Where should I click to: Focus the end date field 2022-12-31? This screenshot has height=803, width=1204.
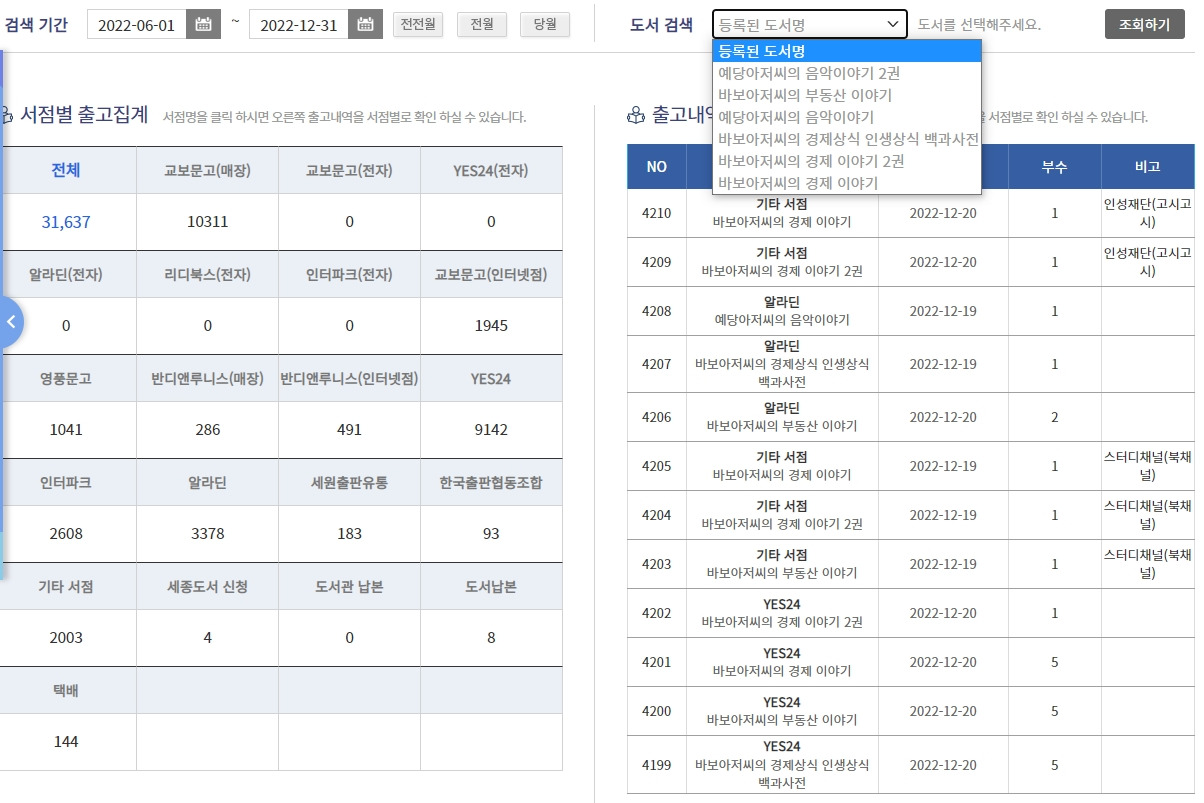(x=298, y=25)
